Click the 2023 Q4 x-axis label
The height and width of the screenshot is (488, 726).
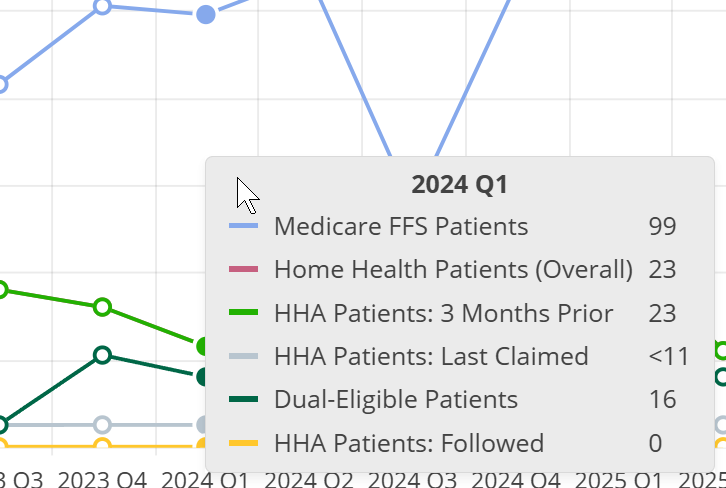[x=102, y=479]
